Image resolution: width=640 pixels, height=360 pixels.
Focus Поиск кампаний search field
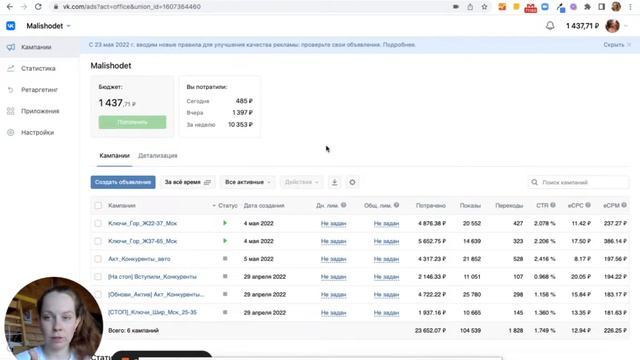578,182
